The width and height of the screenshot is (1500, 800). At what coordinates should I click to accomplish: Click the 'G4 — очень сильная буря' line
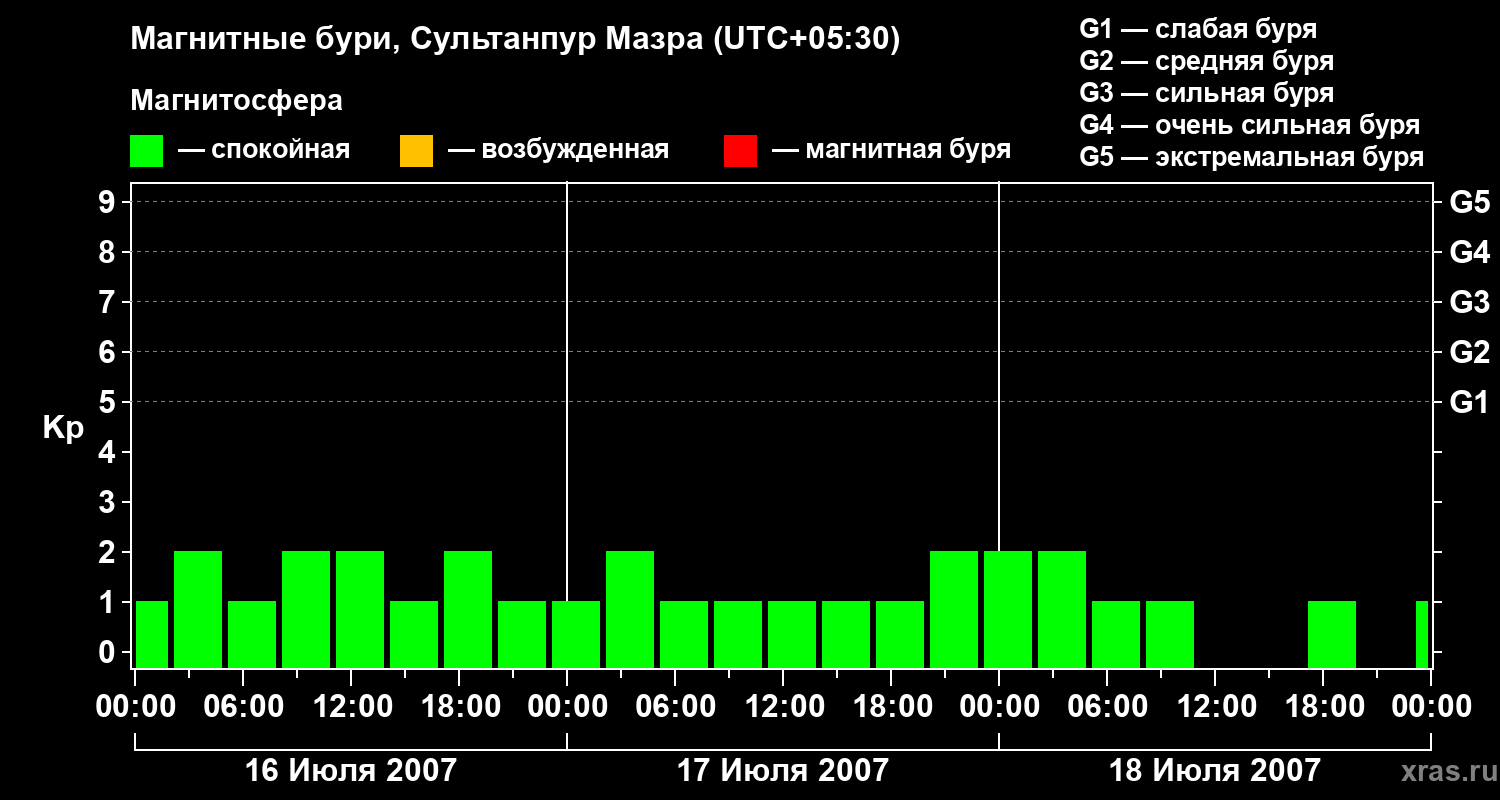tap(1250, 125)
